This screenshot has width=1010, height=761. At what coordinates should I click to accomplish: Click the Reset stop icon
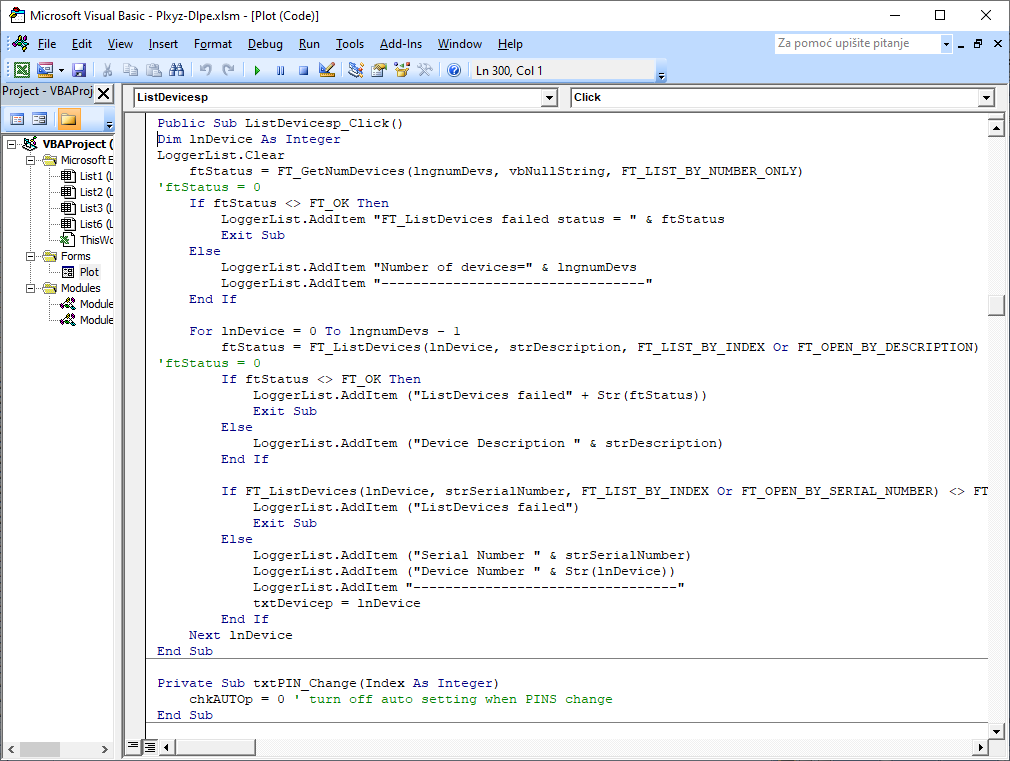click(303, 70)
